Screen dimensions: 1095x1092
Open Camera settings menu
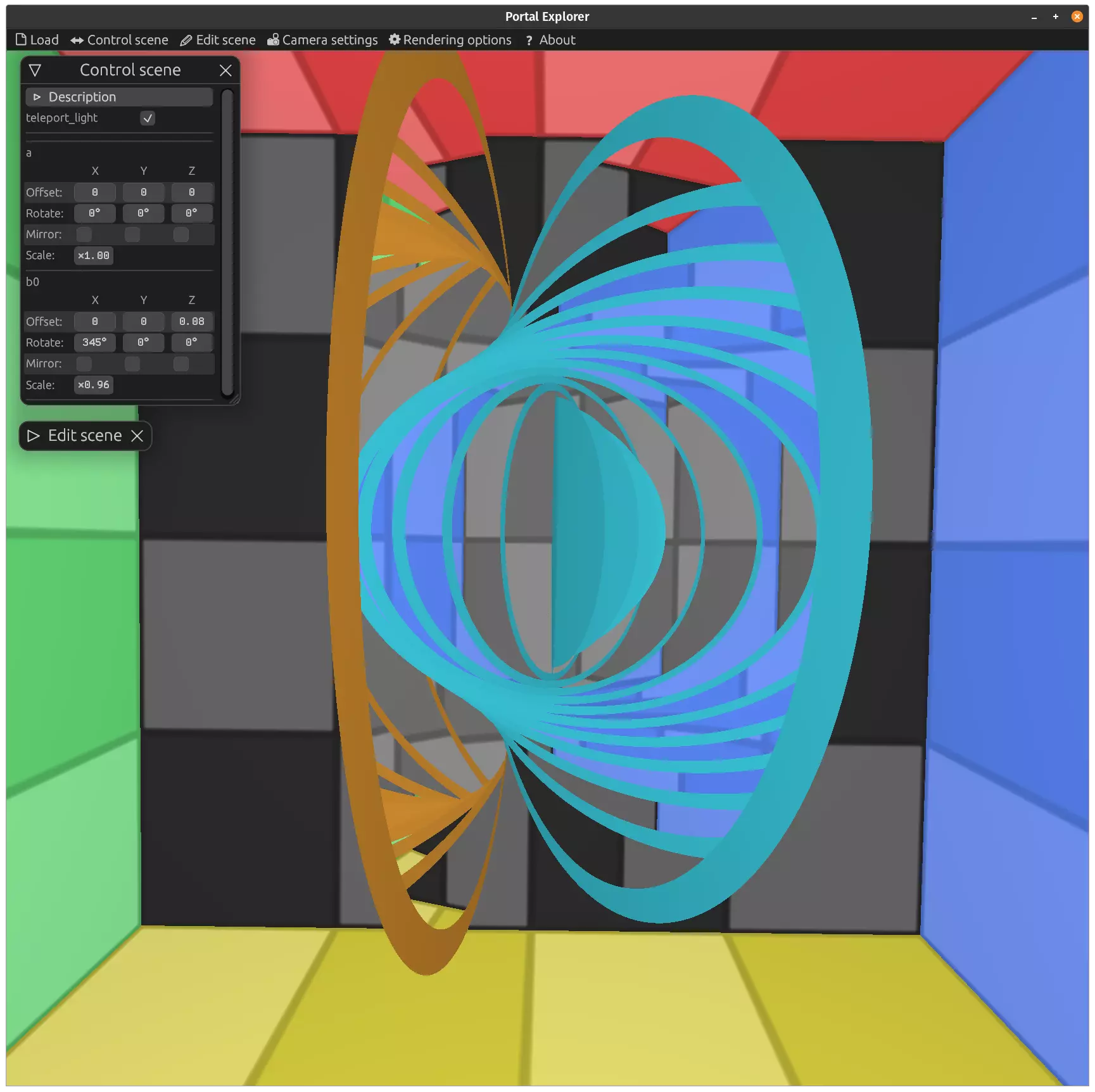click(x=322, y=40)
